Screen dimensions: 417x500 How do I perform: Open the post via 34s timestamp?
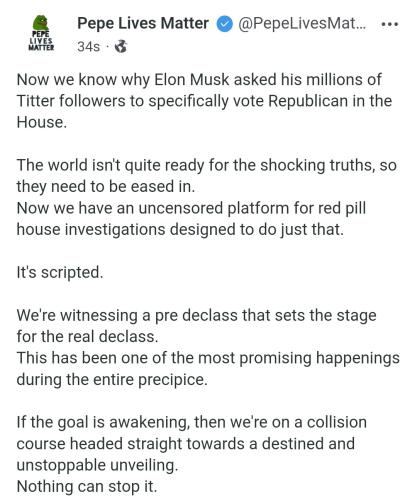88,47
